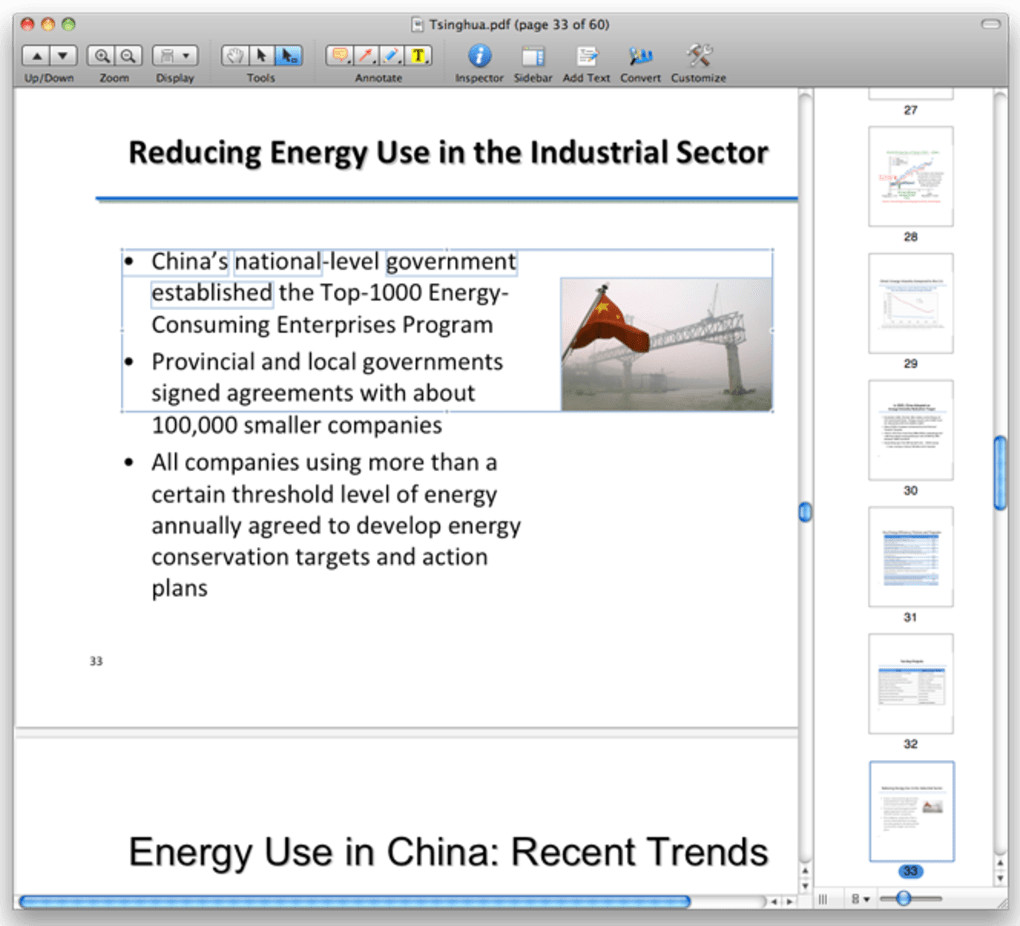The width and height of the screenshot is (1020, 926).
Task: Go to previous page with Up arrow
Action: [x=37, y=56]
